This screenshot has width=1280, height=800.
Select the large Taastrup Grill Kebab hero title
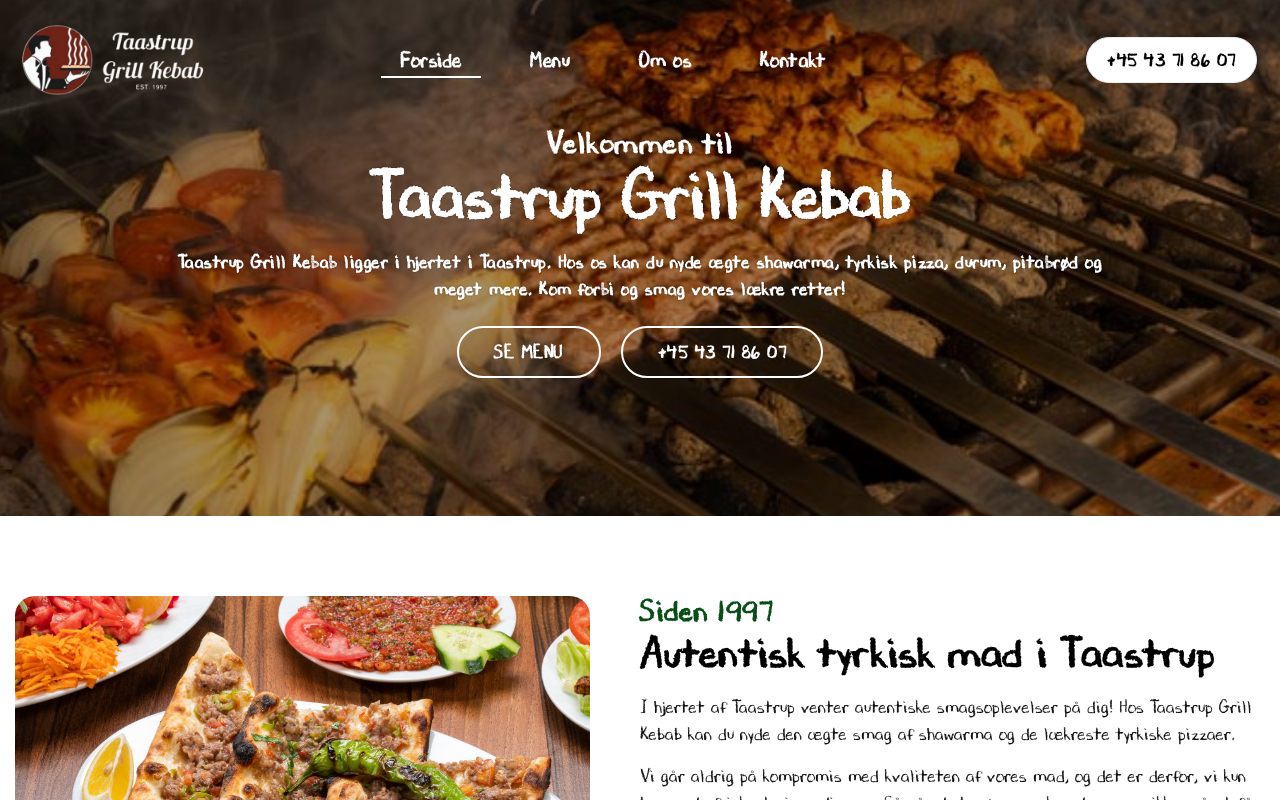point(640,195)
